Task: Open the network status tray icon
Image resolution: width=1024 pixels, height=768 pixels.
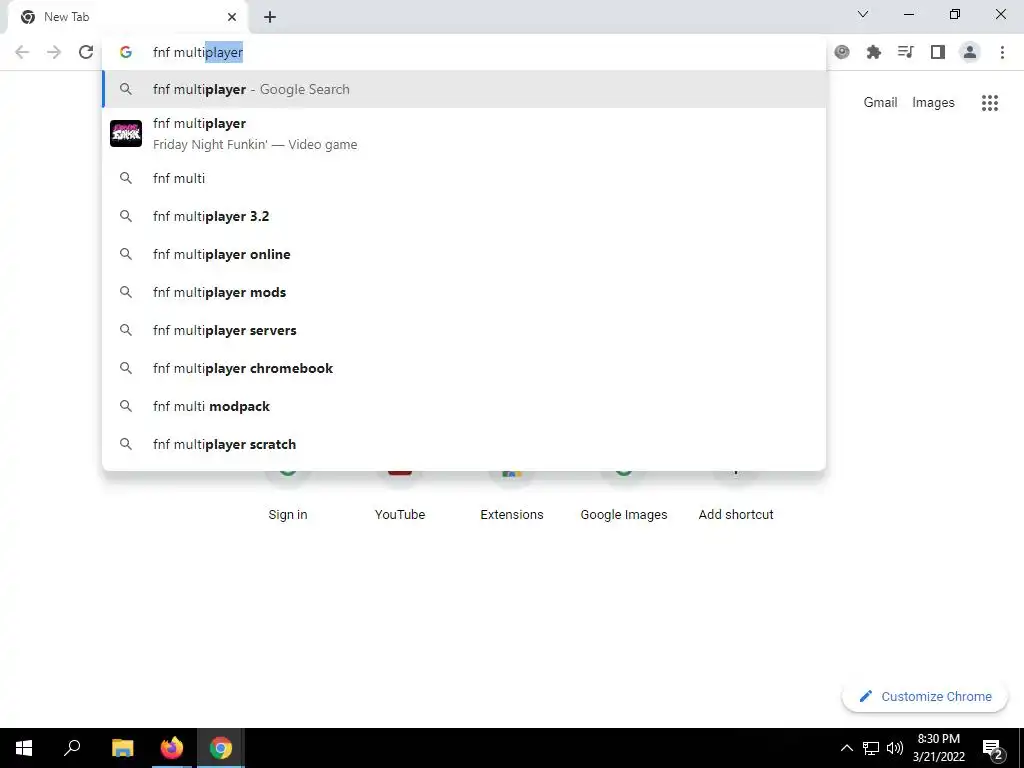Action: (x=871, y=748)
